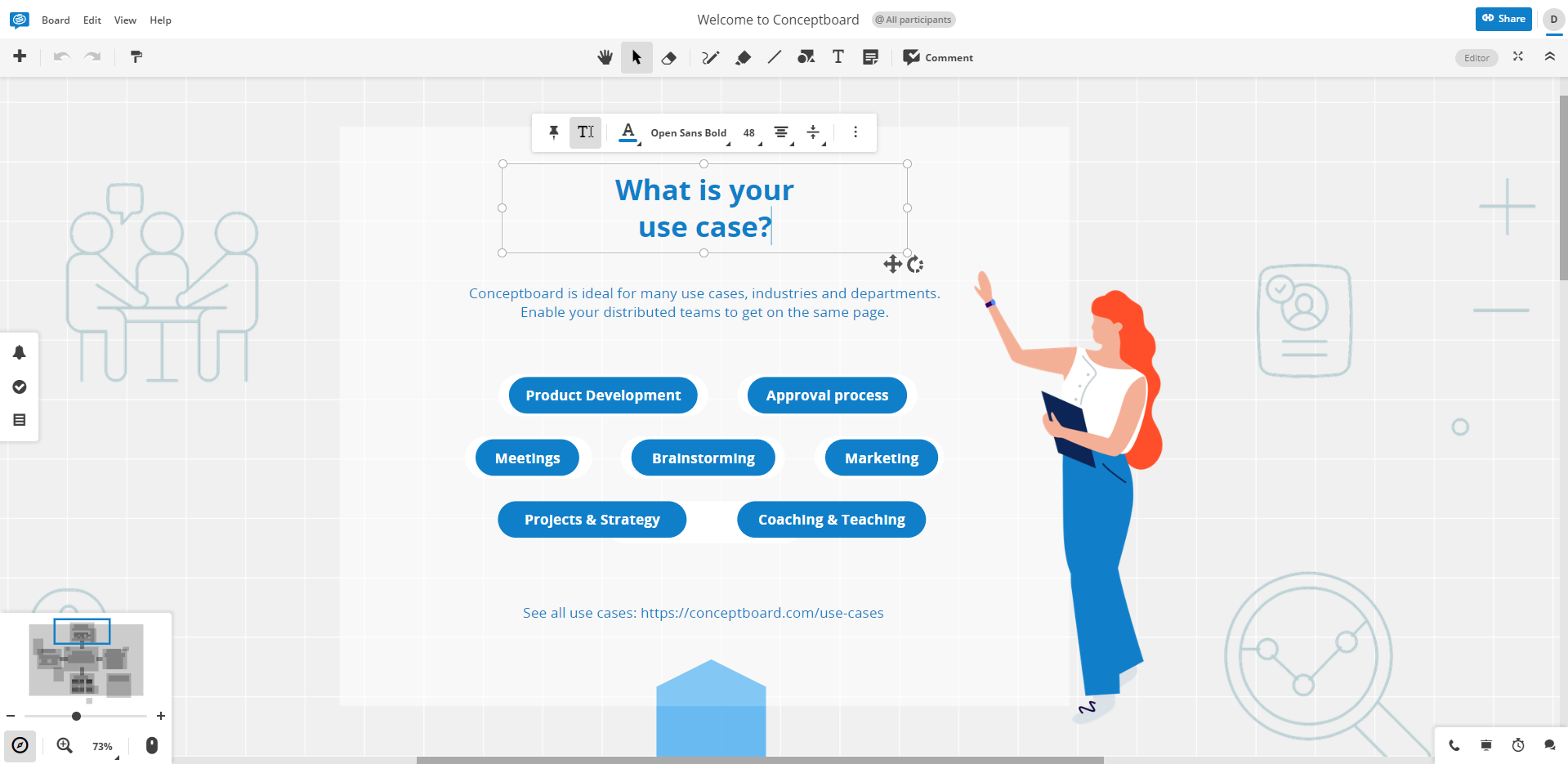Toggle the pin lock on the text box
The width and height of the screenshot is (1568, 764).
tap(553, 132)
